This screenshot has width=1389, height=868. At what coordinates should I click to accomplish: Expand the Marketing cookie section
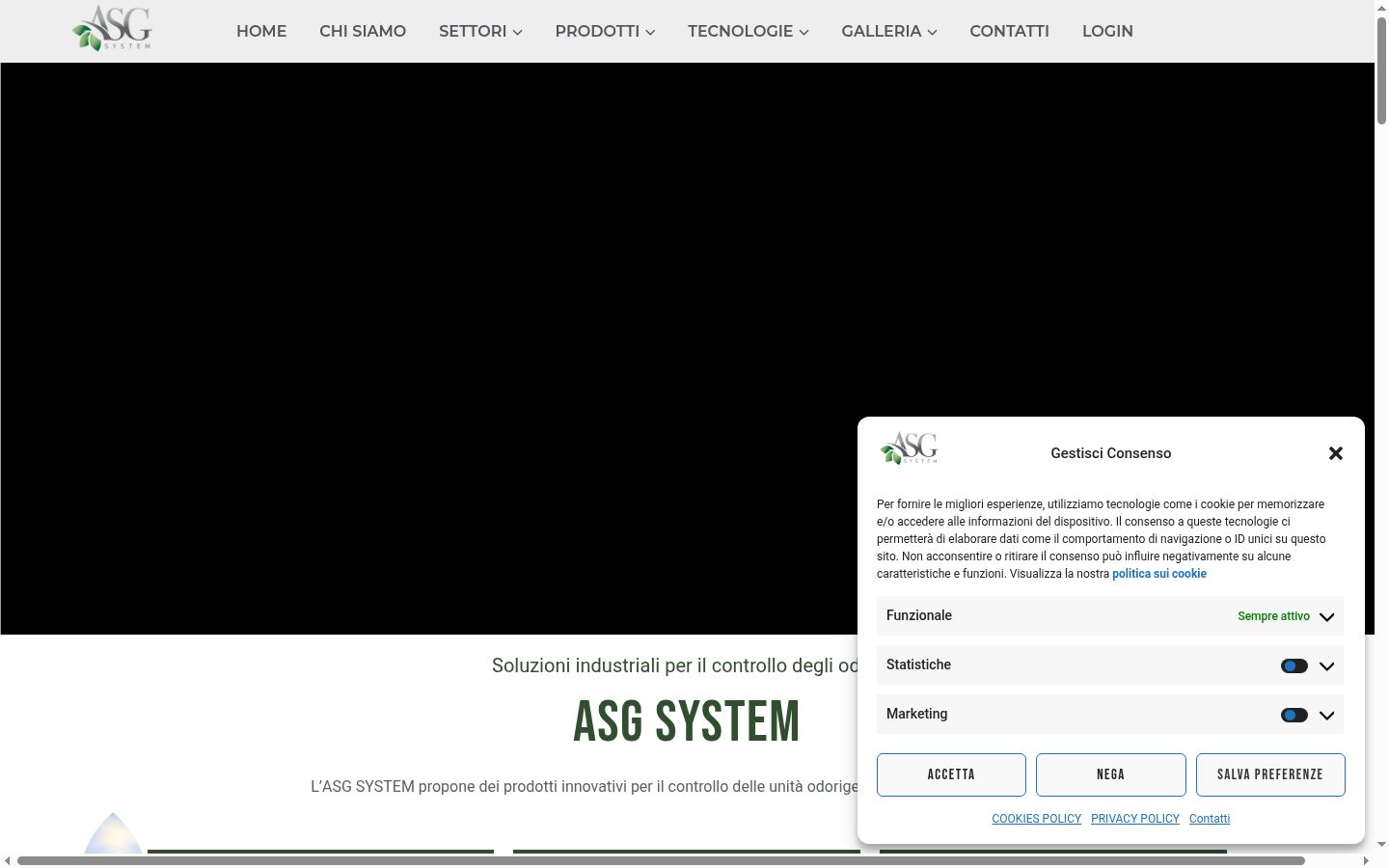click(x=1327, y=716)
